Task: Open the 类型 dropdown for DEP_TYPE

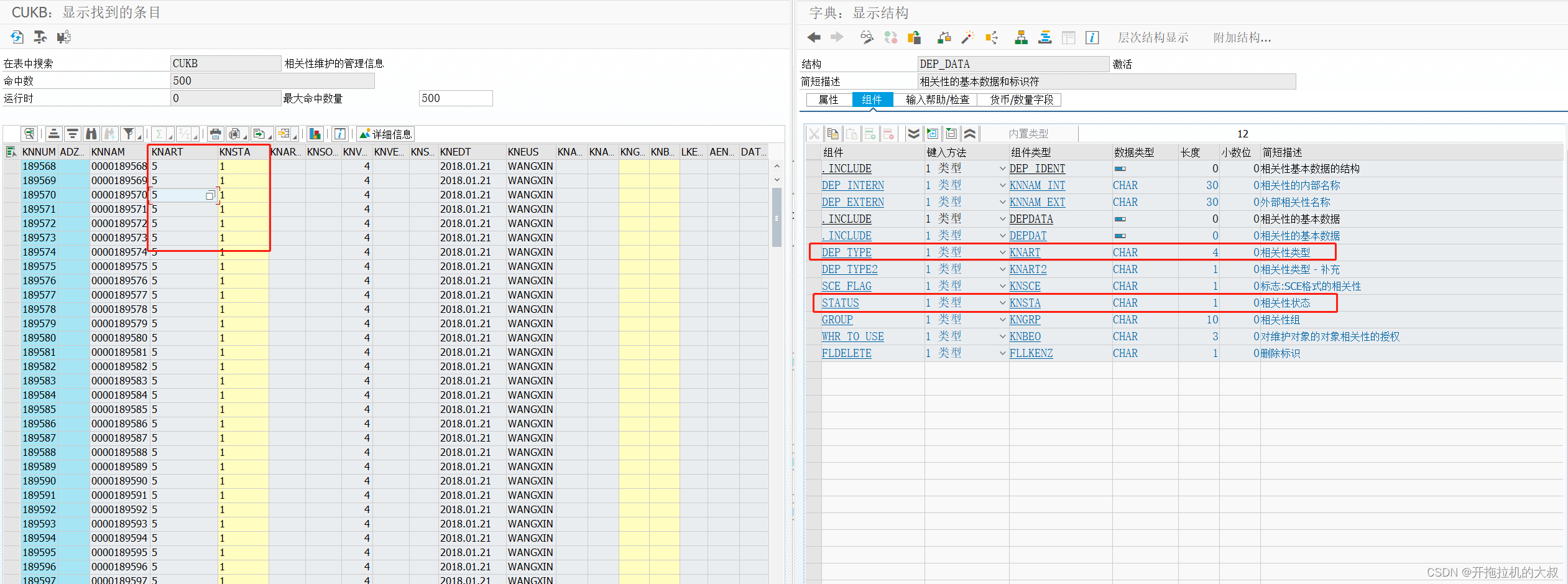Action: [1002, 253]
